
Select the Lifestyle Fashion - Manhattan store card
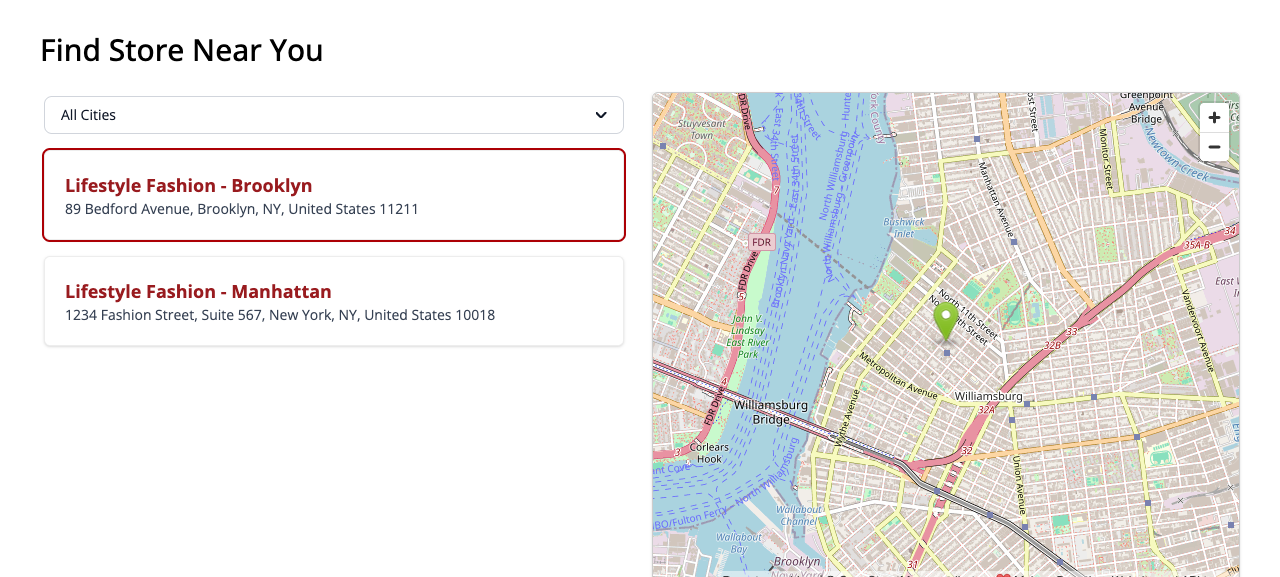click(x=334, y=301)
